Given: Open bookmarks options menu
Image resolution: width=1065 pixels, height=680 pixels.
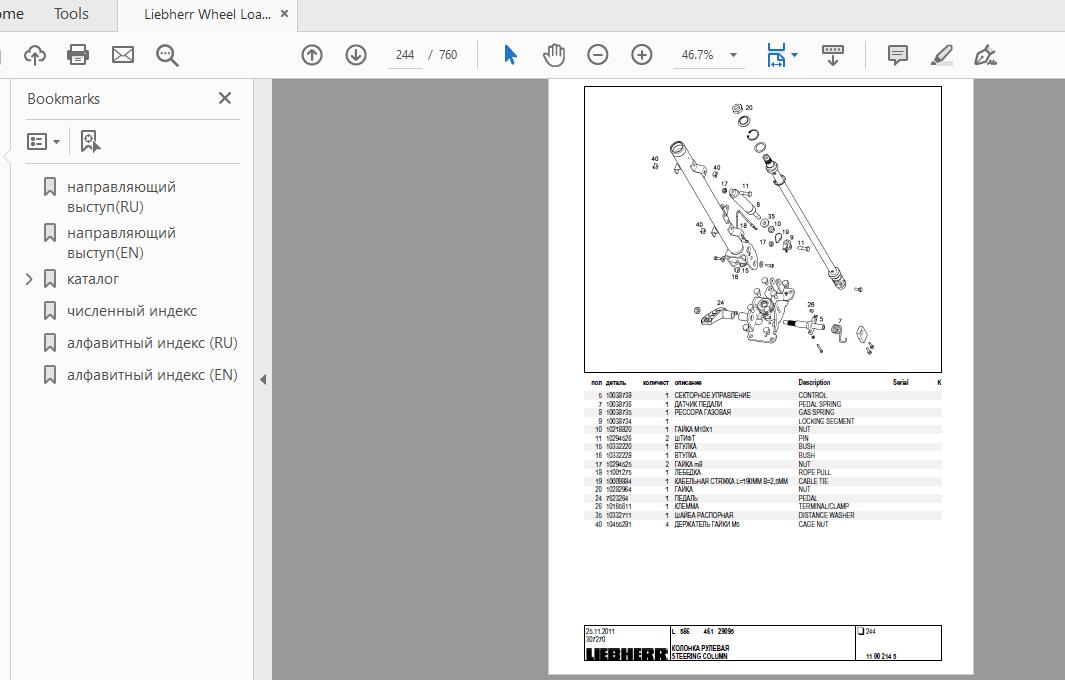Looking at the screenshot, I should (x=43, y=141).
